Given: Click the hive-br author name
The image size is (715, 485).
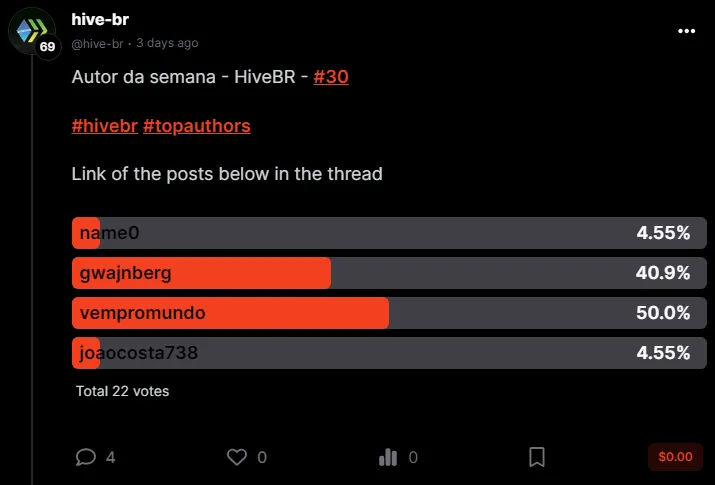Looking at the screenshot, I should [x=100, y=20].
